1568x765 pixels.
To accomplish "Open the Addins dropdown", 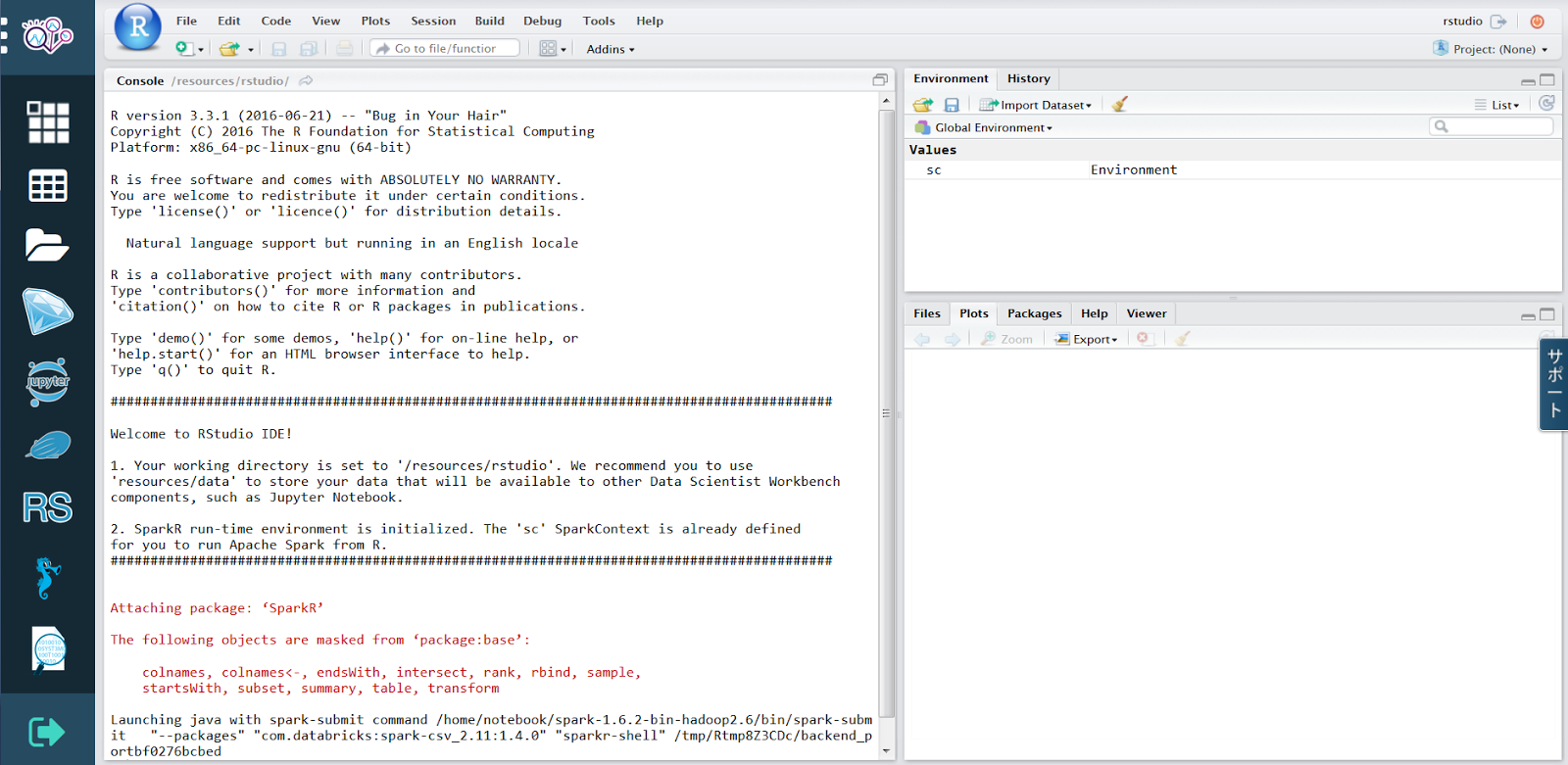I will (x=611, y=49).
